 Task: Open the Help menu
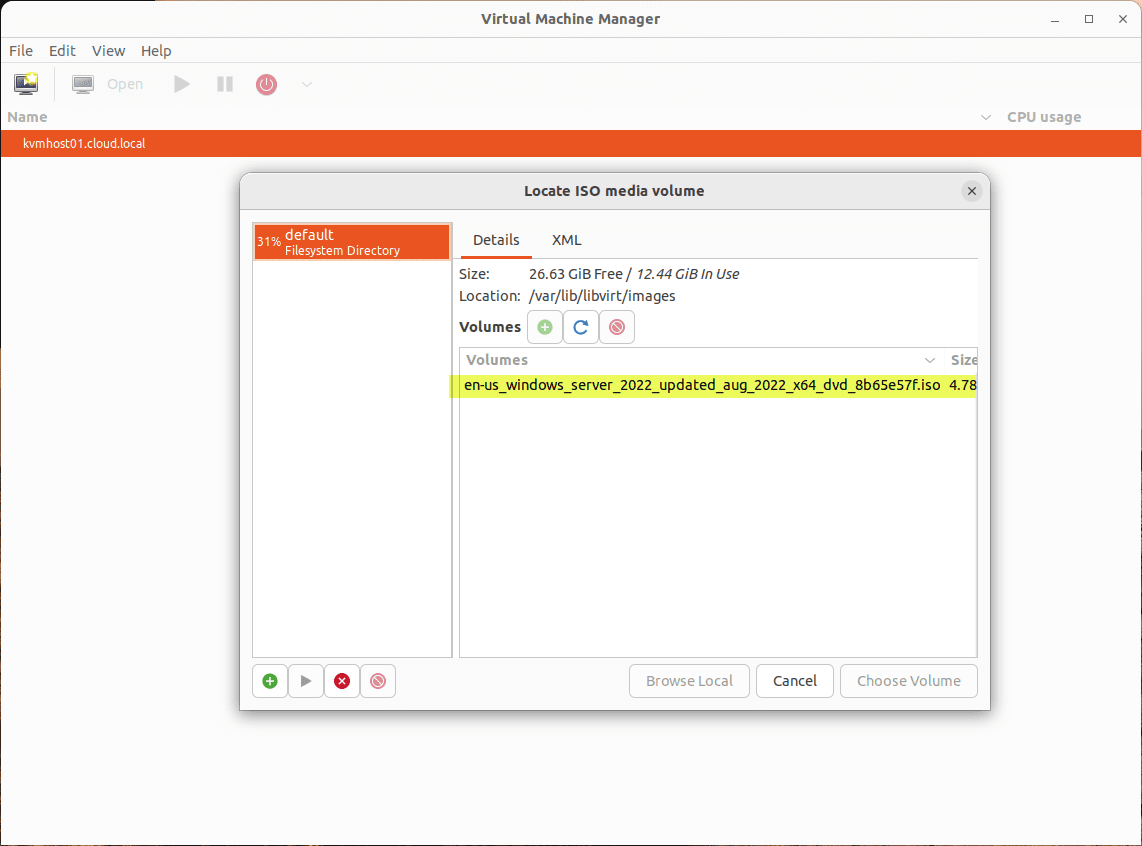pos(156,51)
